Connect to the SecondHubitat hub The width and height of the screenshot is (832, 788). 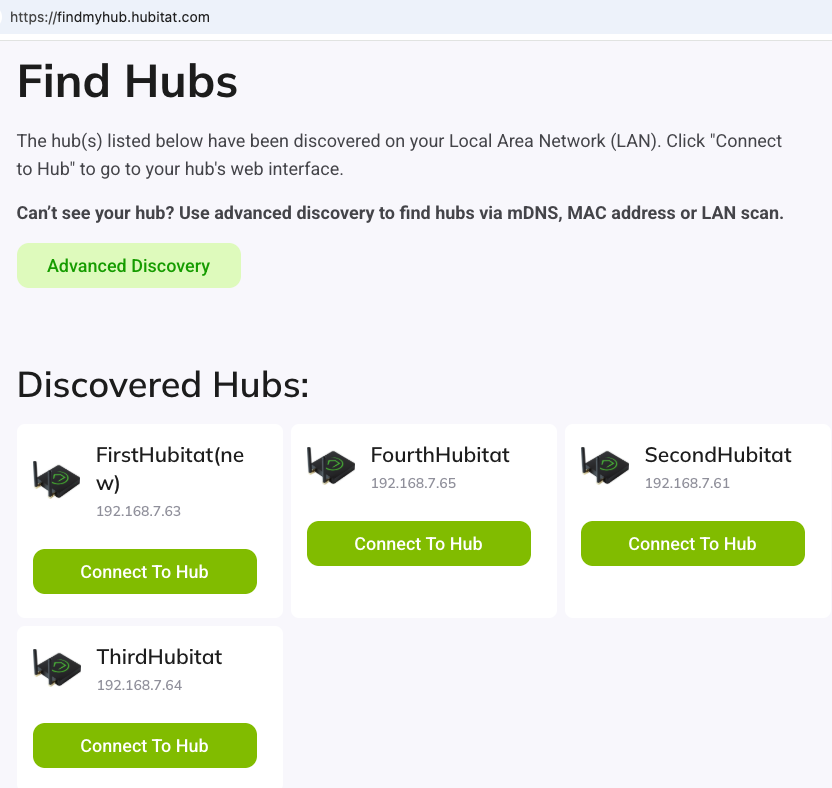(692, 543)
